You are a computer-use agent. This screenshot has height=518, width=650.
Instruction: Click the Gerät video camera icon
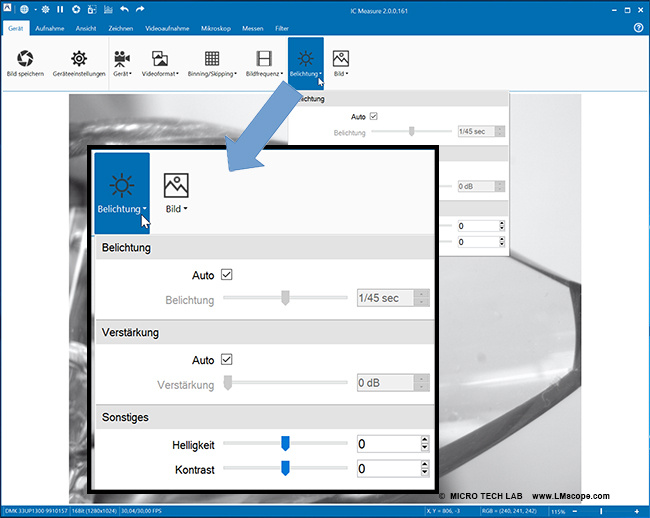(x=122, y=59)
